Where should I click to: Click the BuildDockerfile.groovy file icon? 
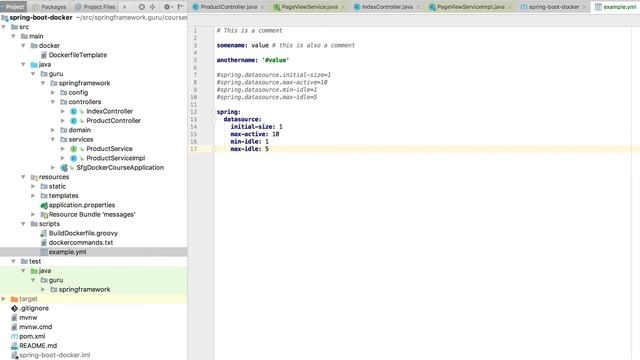[x=44, y=233]
